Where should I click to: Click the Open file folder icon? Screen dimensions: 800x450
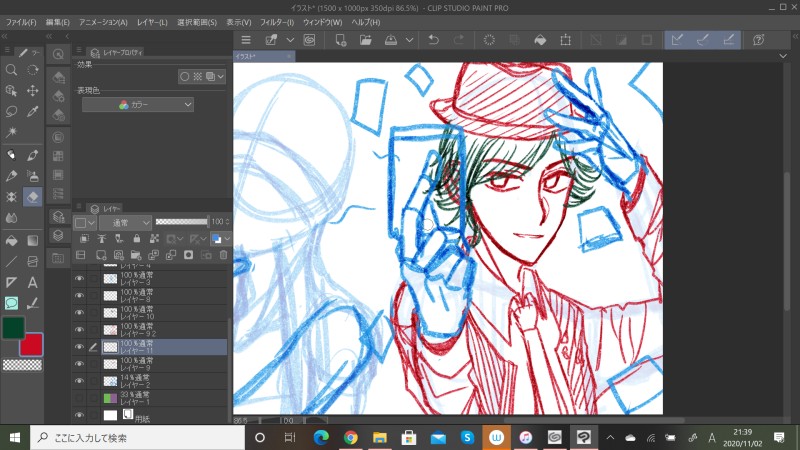coord(366,40)
